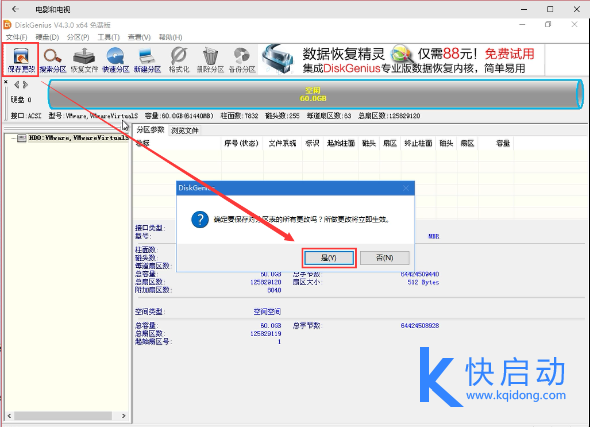Screen dimensions: 590x427
Task: Click the 起始柱面 column header
Action: pos(341,143)
